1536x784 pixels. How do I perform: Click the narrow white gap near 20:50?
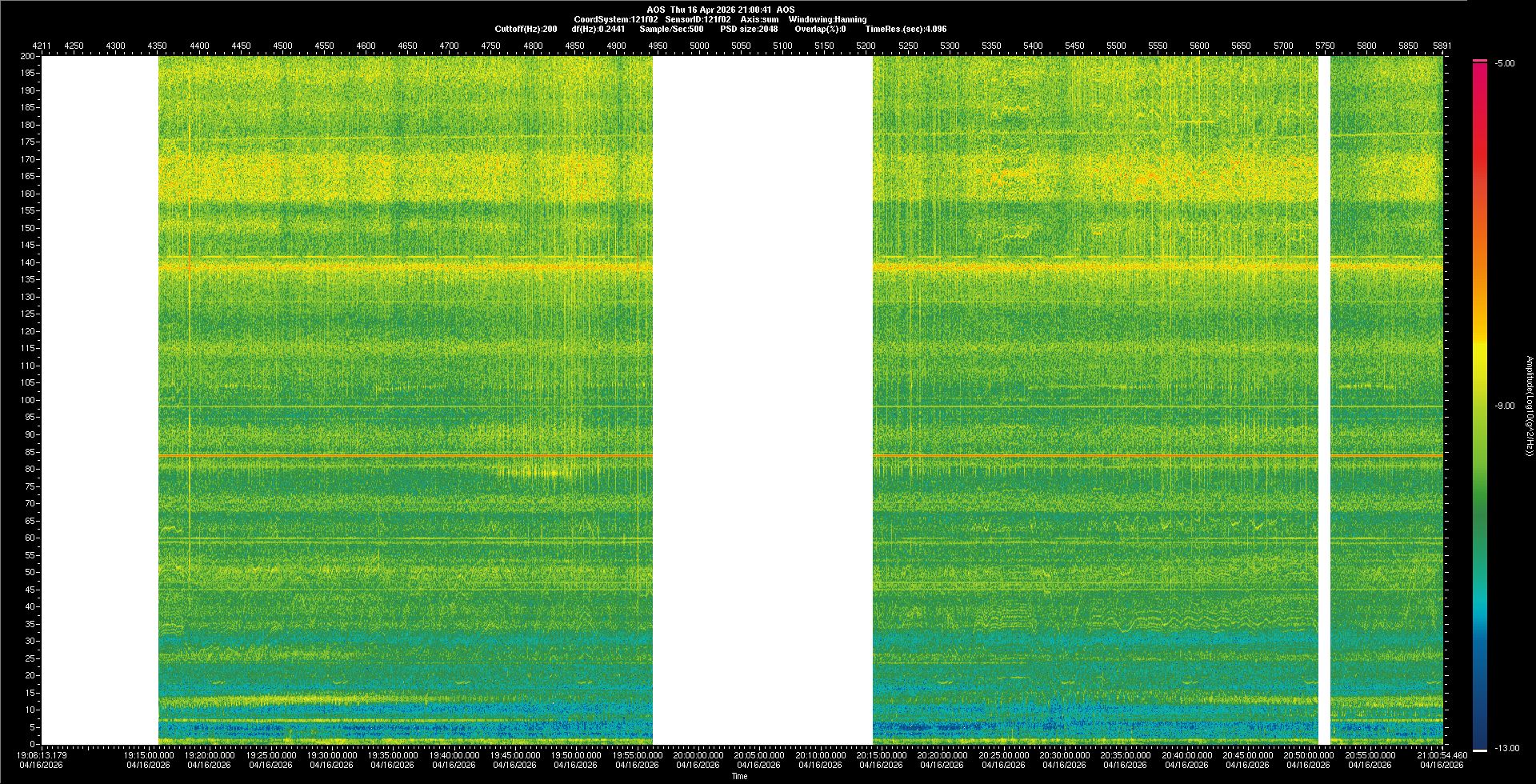click(1324, 400)
